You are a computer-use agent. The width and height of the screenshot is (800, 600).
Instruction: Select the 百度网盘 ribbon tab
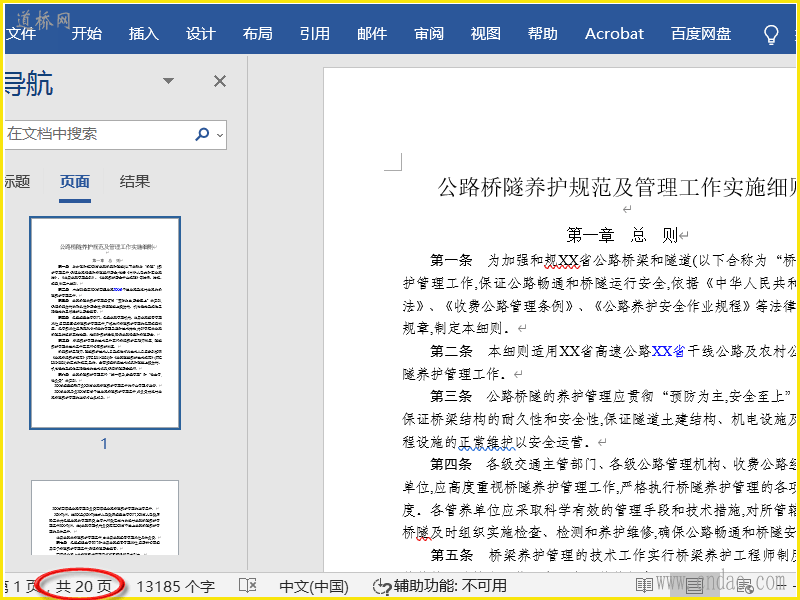[701, 34]
